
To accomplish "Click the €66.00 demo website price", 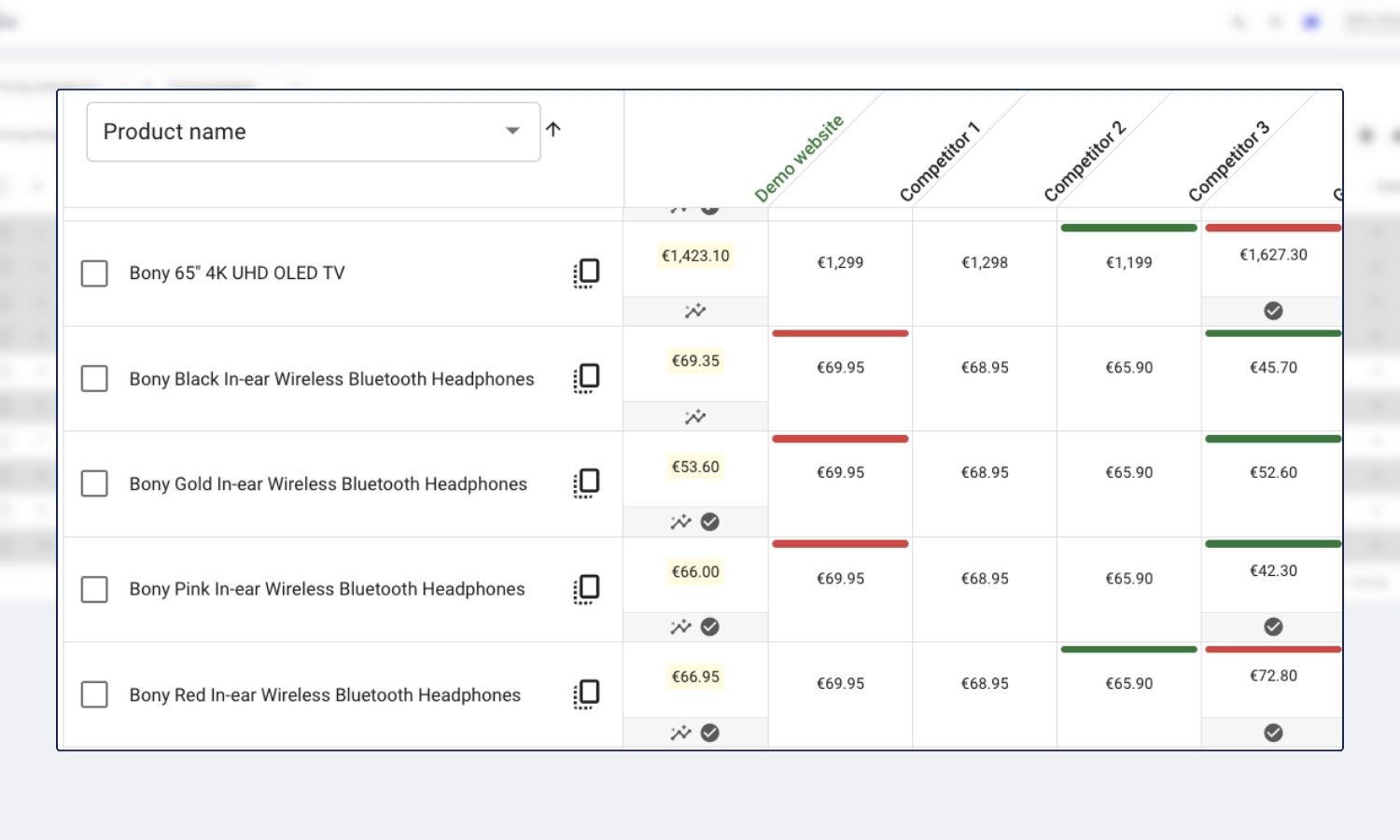I will tap(695, 572).
